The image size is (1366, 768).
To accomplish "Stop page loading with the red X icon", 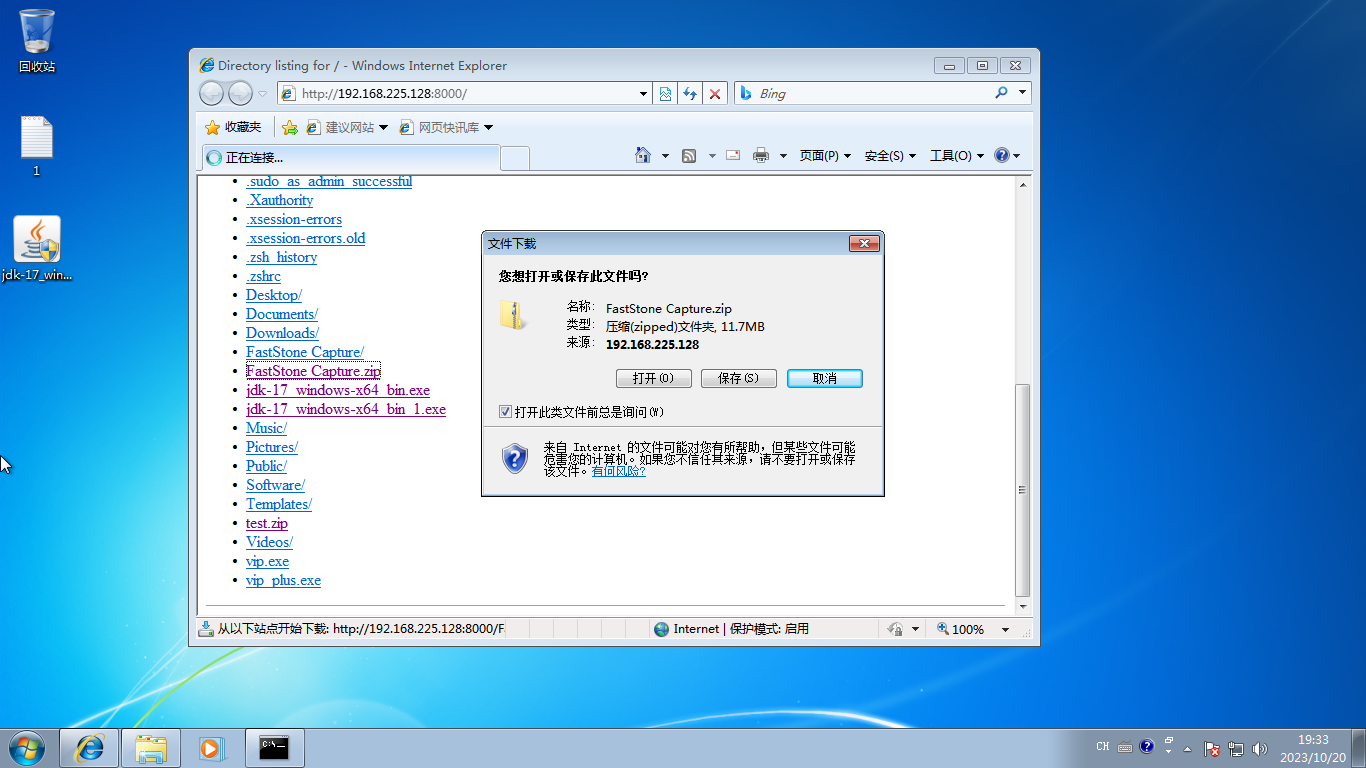I will pos(714,93).
